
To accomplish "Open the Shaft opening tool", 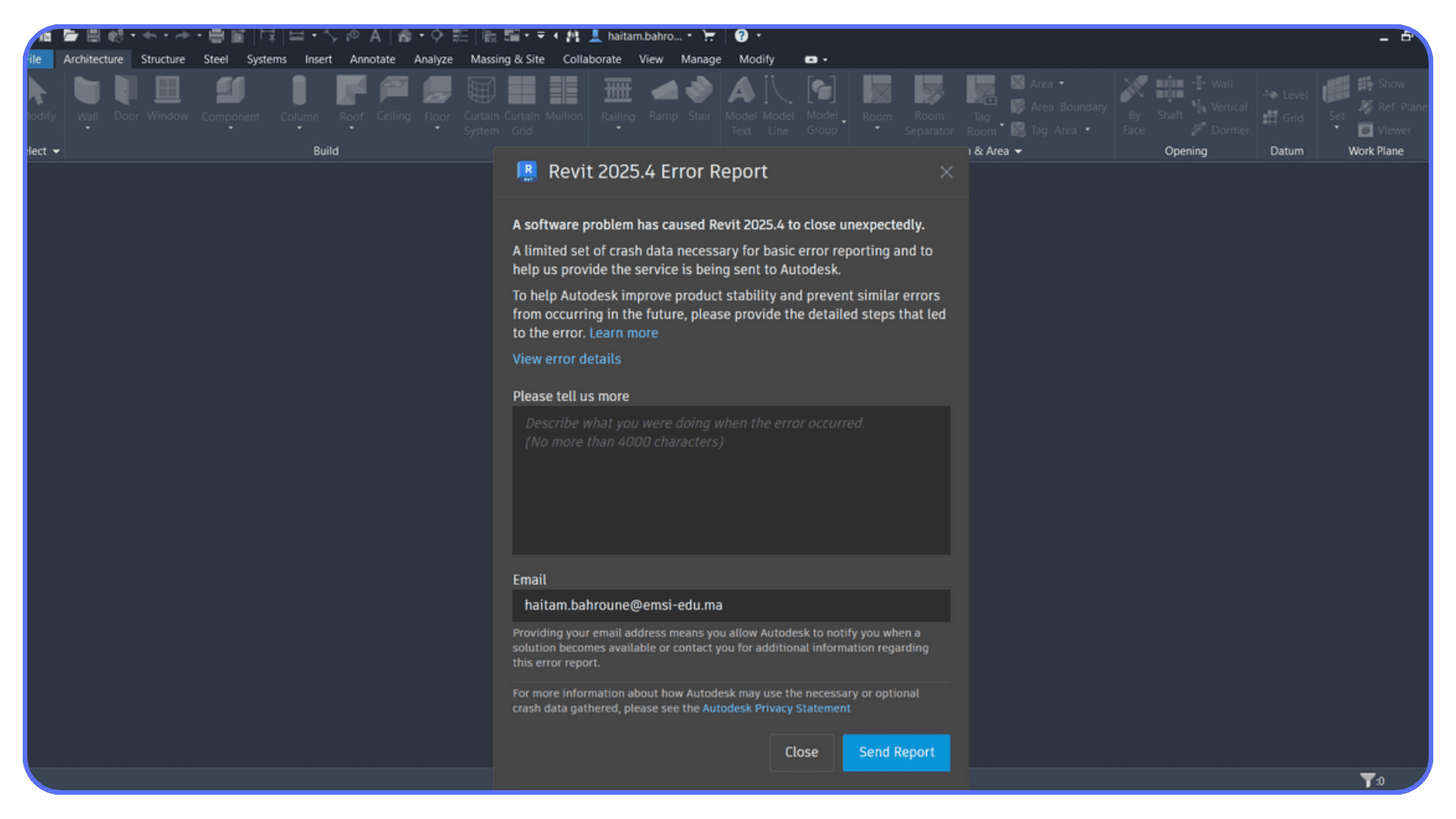I will pos(1169,99).
